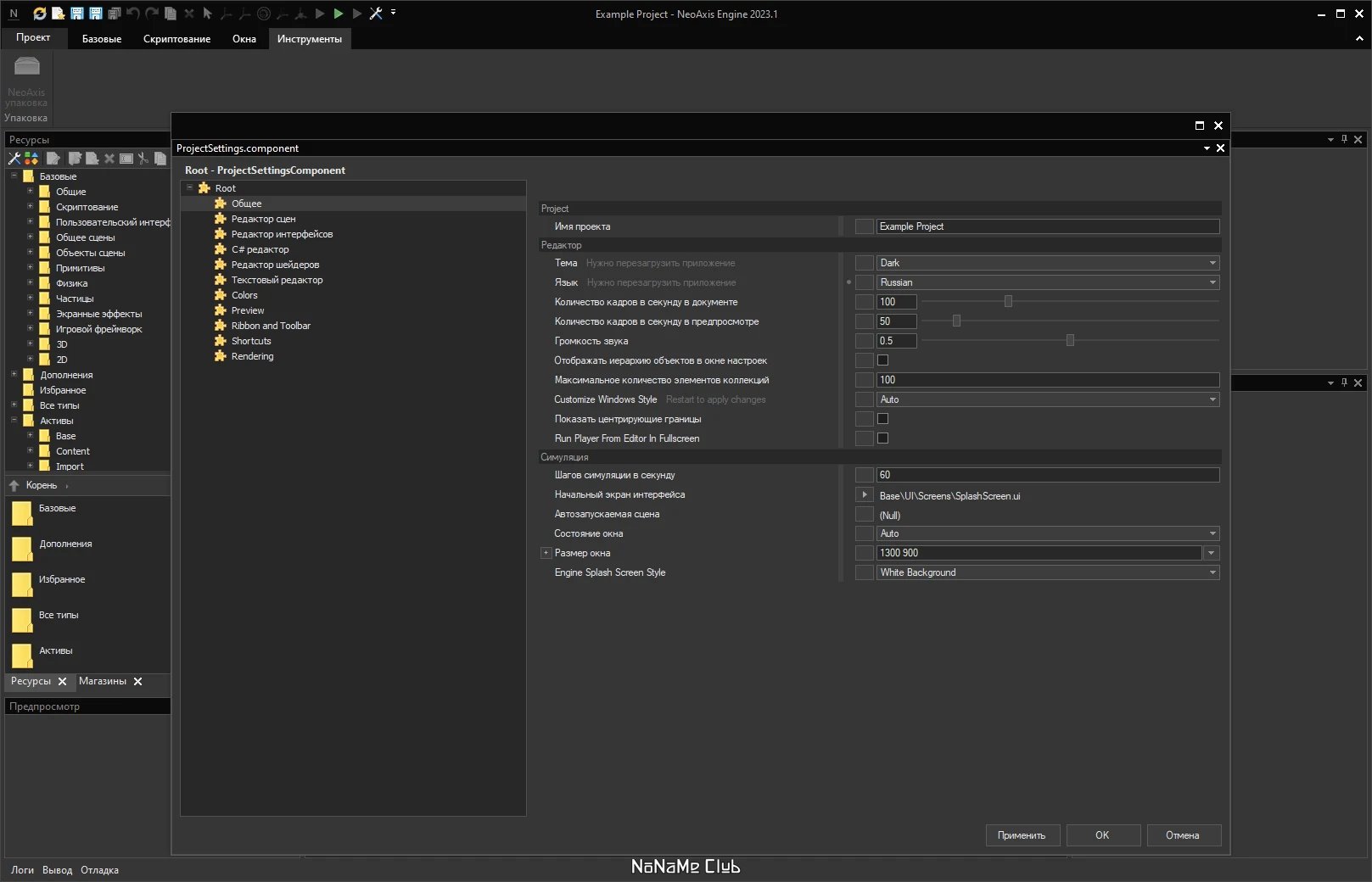Click the Громкость звука slider handle
Screen dimensions: 1372x882
(x=1070, y=340)
